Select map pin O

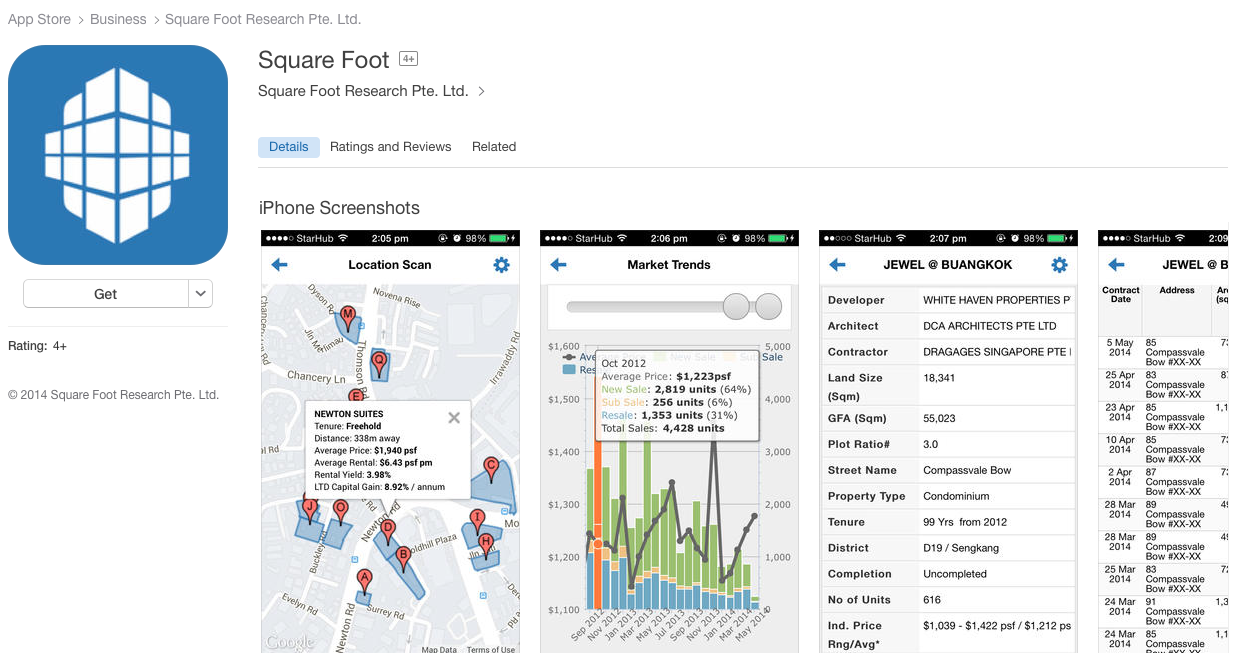[340, 511]
